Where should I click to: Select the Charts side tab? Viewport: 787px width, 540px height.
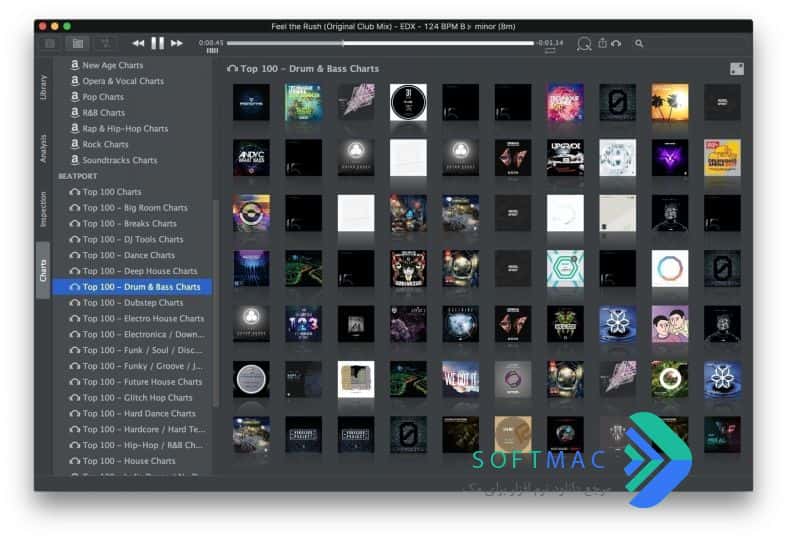pos(43,271)
